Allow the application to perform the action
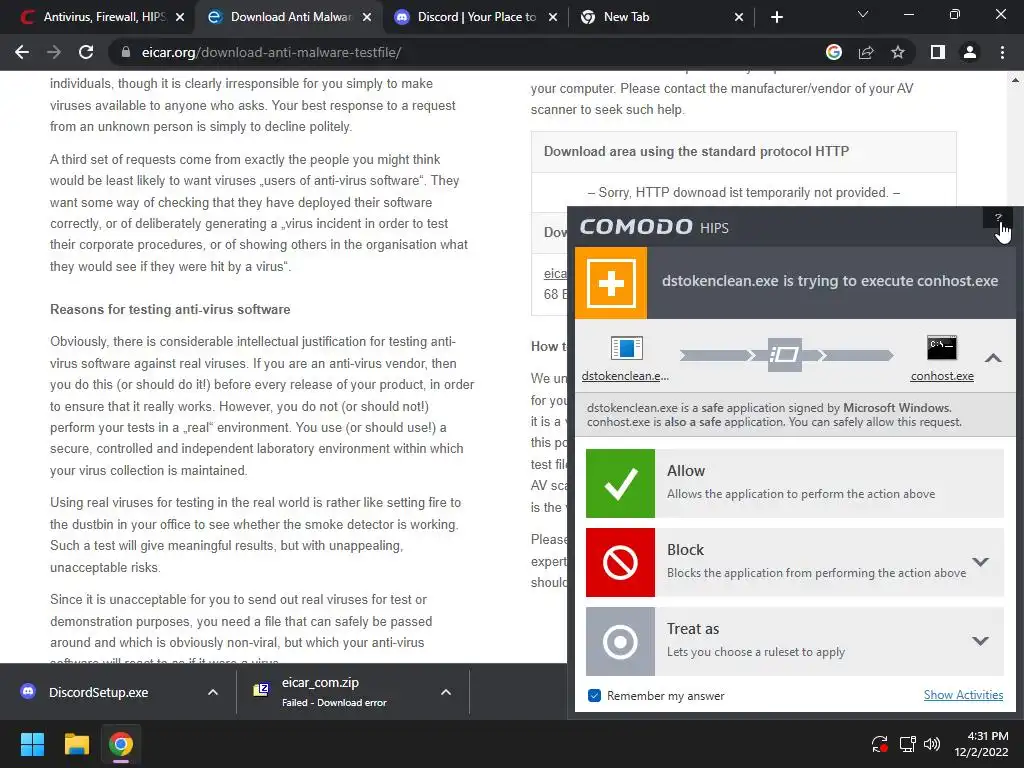 (x=795, y=483)
